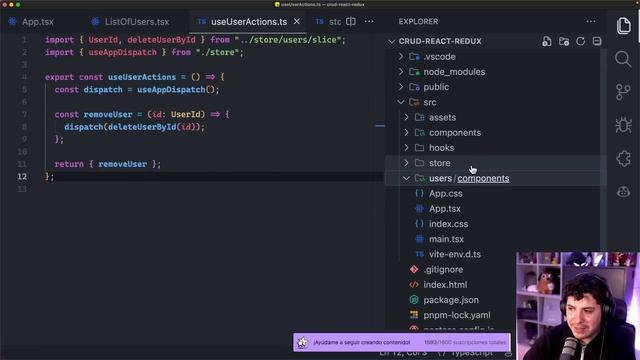This screenshot has width=640, height=360.
Task: Open the Run and Debug view
Action: (623, 125)
